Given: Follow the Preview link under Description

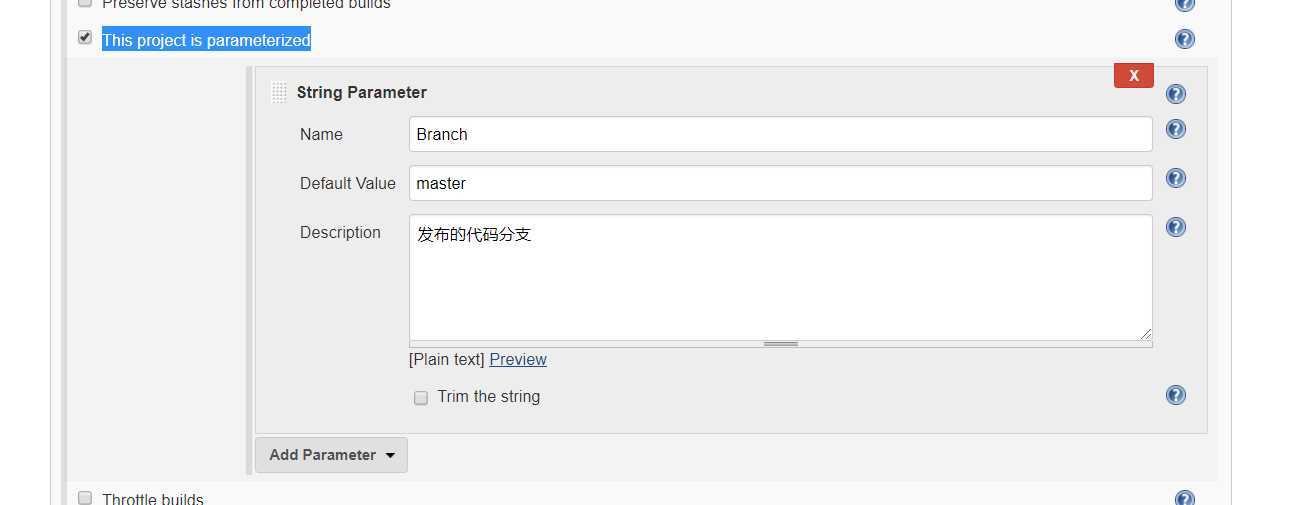Looking at the screenshot, I should [518, 360].
